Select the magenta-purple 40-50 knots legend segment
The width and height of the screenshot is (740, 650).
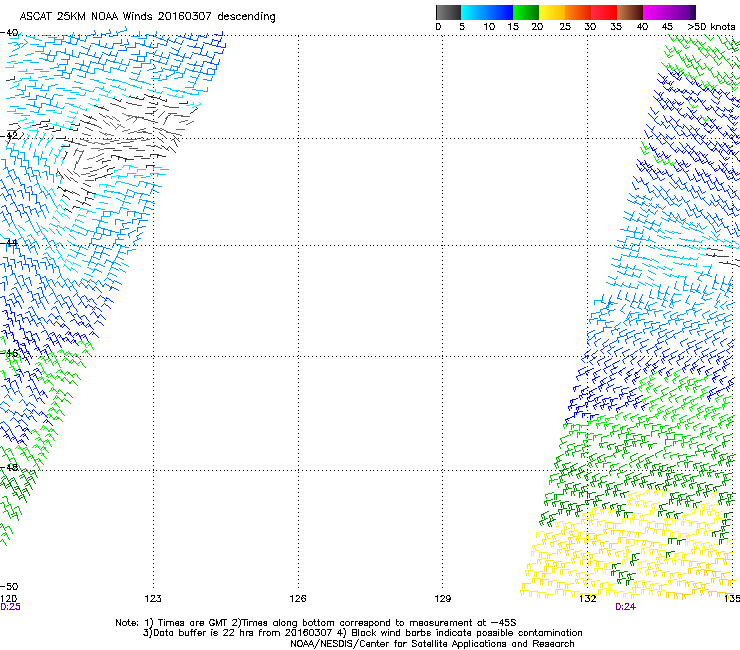(669, 12)
